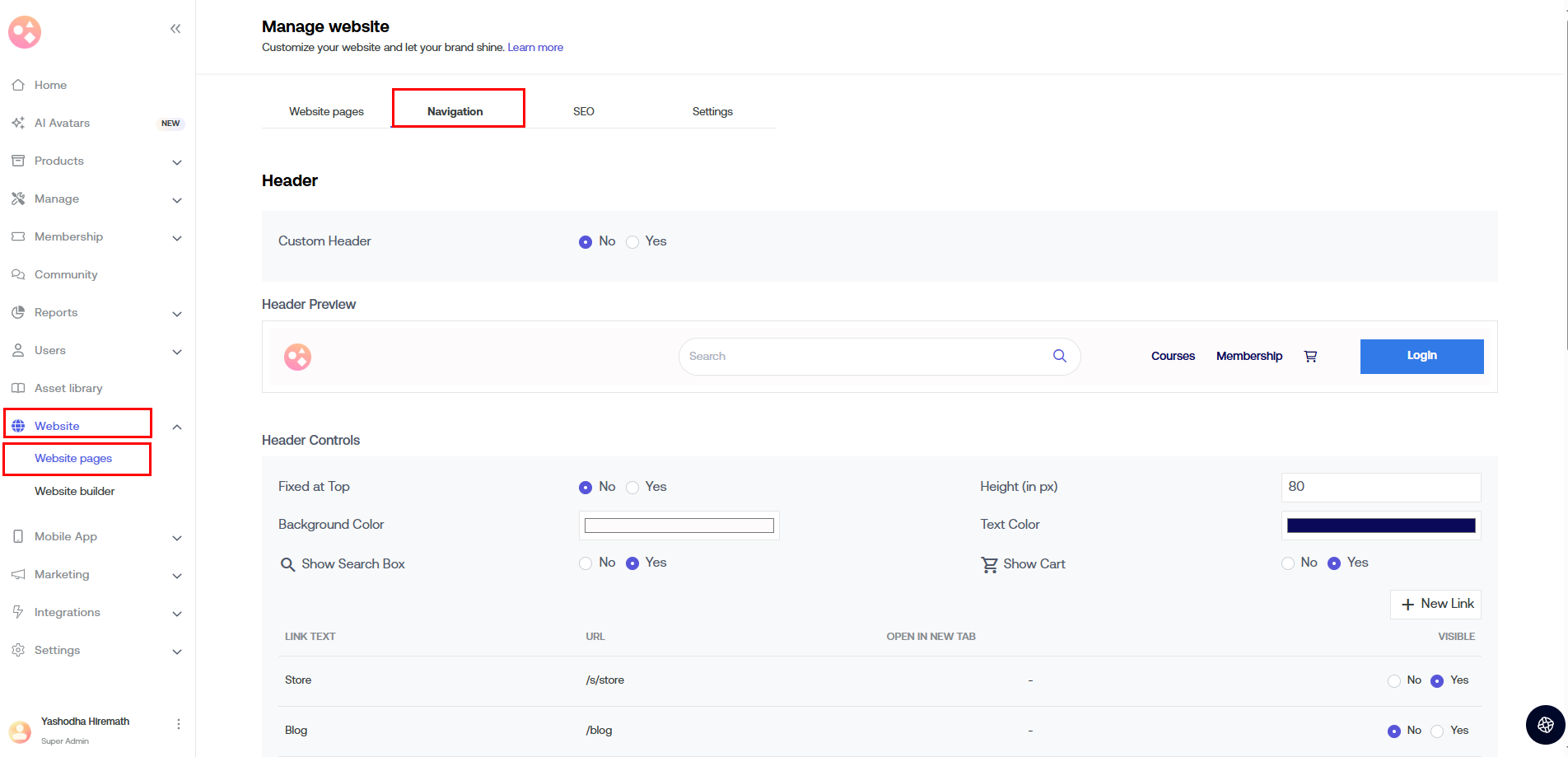This screenshot has width=1568, height=757.
Task: Click the search magnifier icon in preview
Action: click(1059, 356)
